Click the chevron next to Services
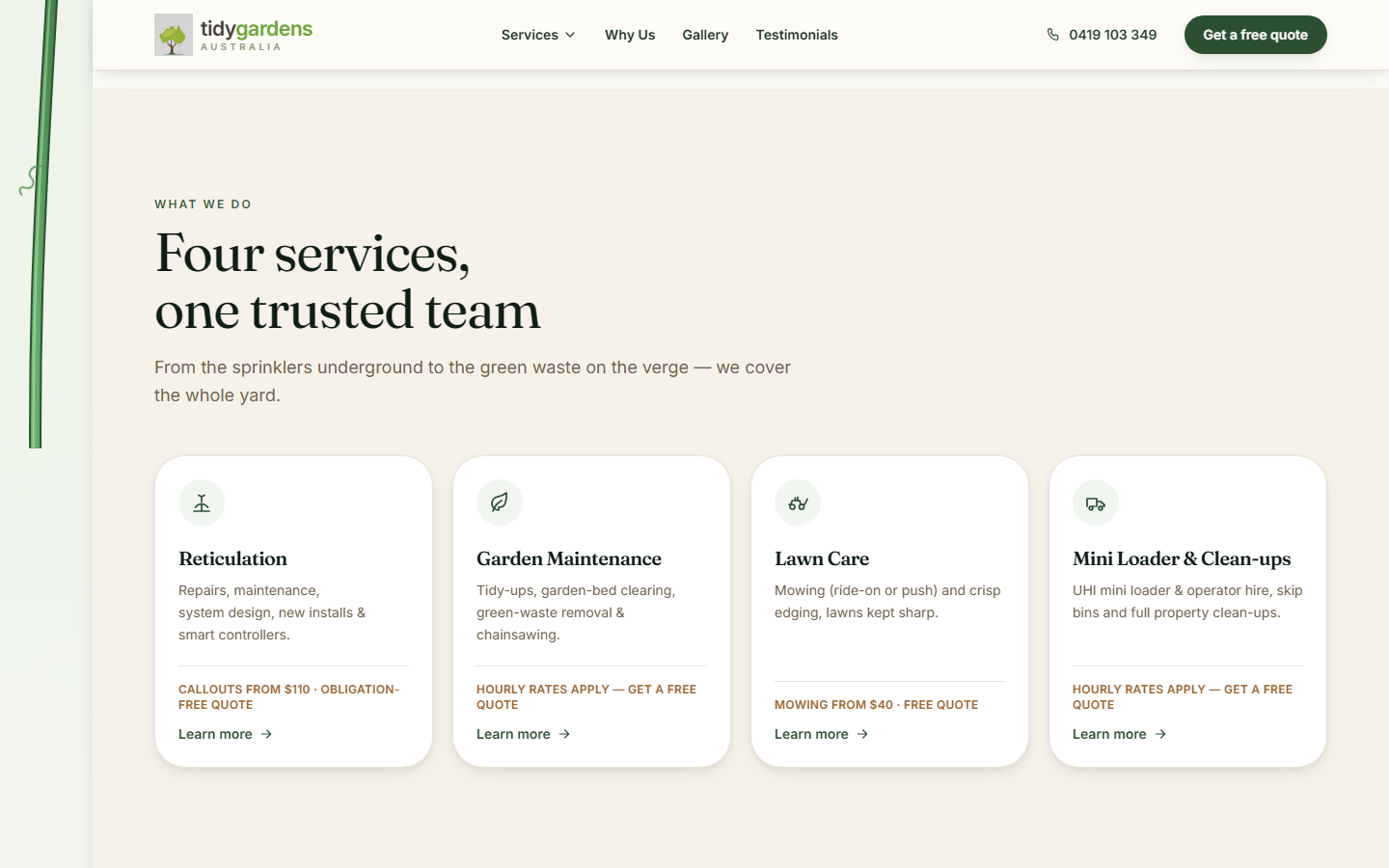Image resolution: width=1389 pixels, height=868 pixels. click(570, 35)
